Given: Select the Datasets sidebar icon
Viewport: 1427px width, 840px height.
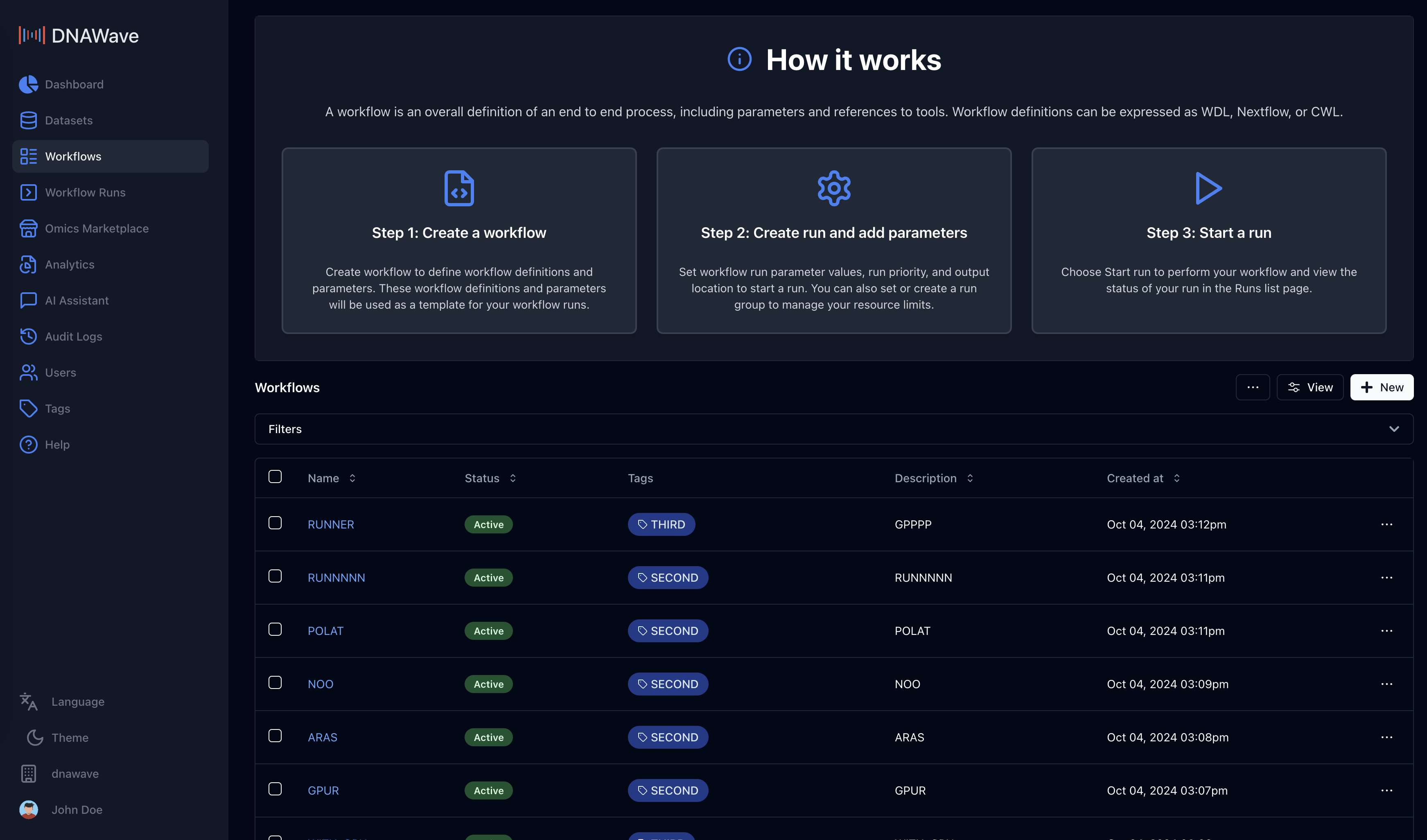Looking at the screenshot, I should pyautogui.click(x=28, y=120).
